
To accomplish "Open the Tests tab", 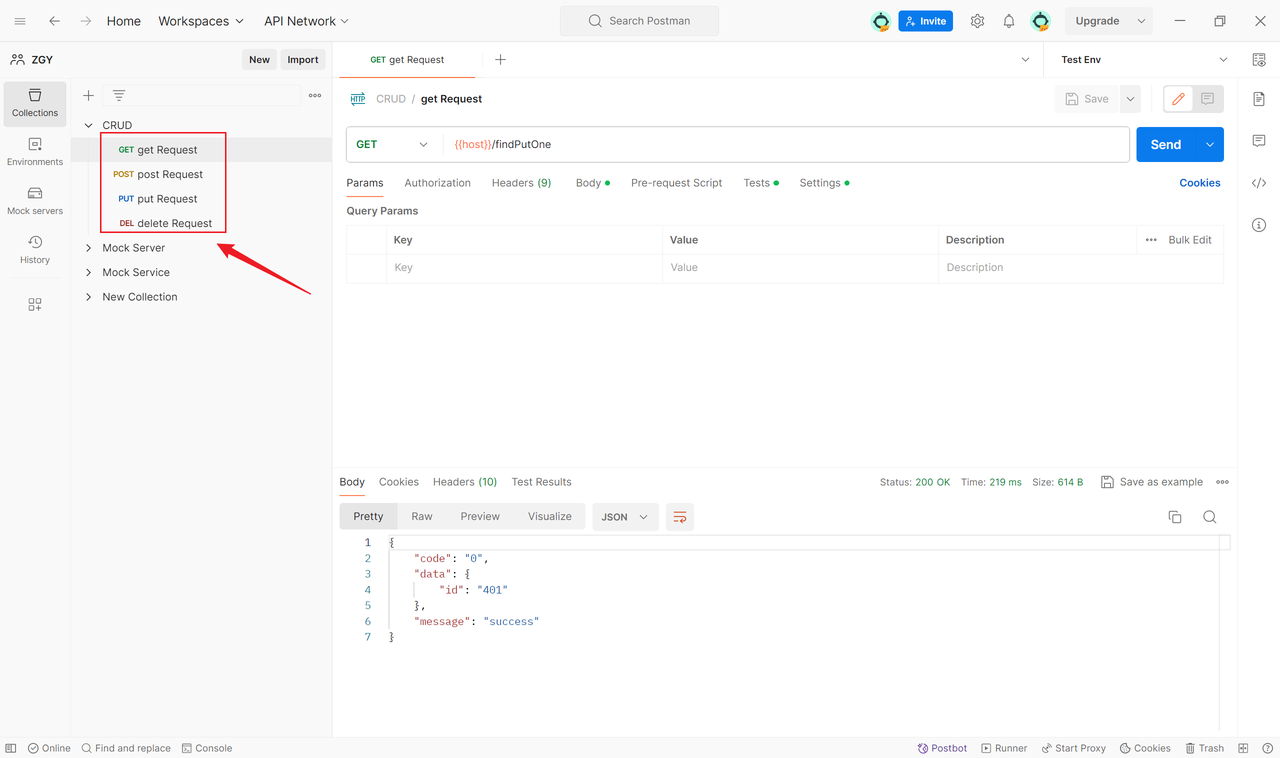I will 761,183.
